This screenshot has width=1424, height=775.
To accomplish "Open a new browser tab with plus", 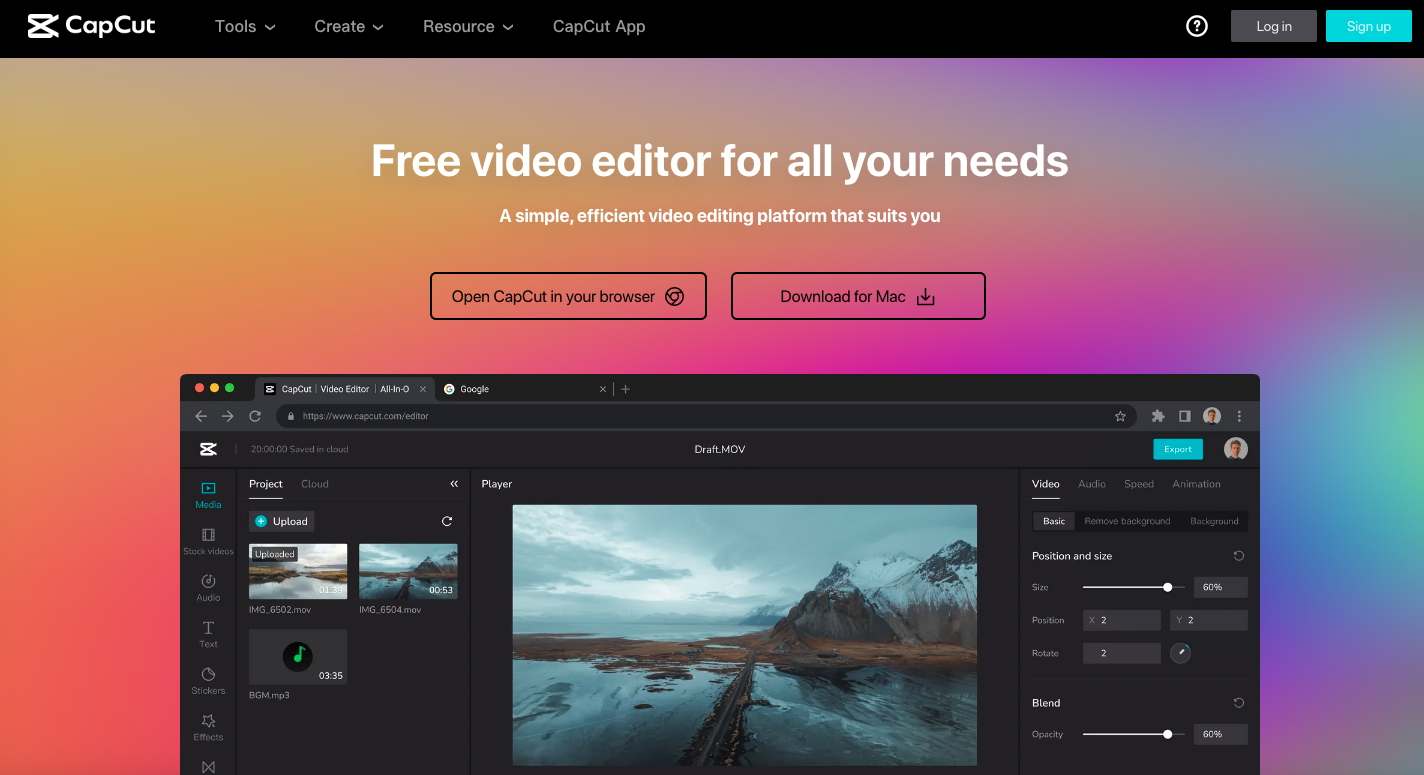I will pos(626,389).
